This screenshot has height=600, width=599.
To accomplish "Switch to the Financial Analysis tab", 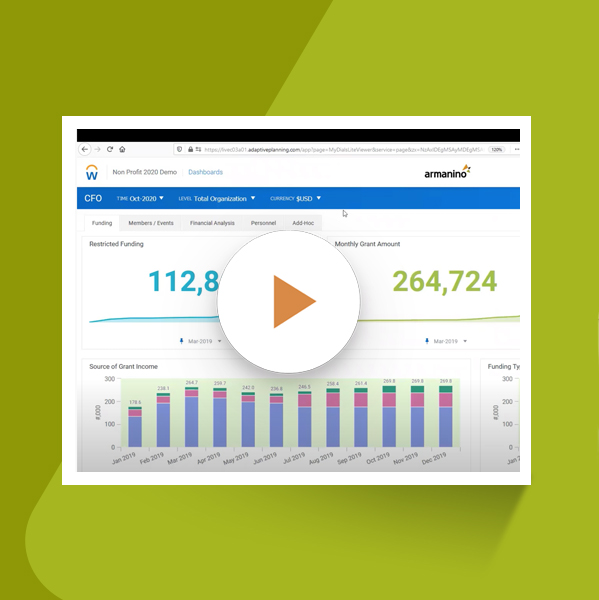I will (212, 223).
